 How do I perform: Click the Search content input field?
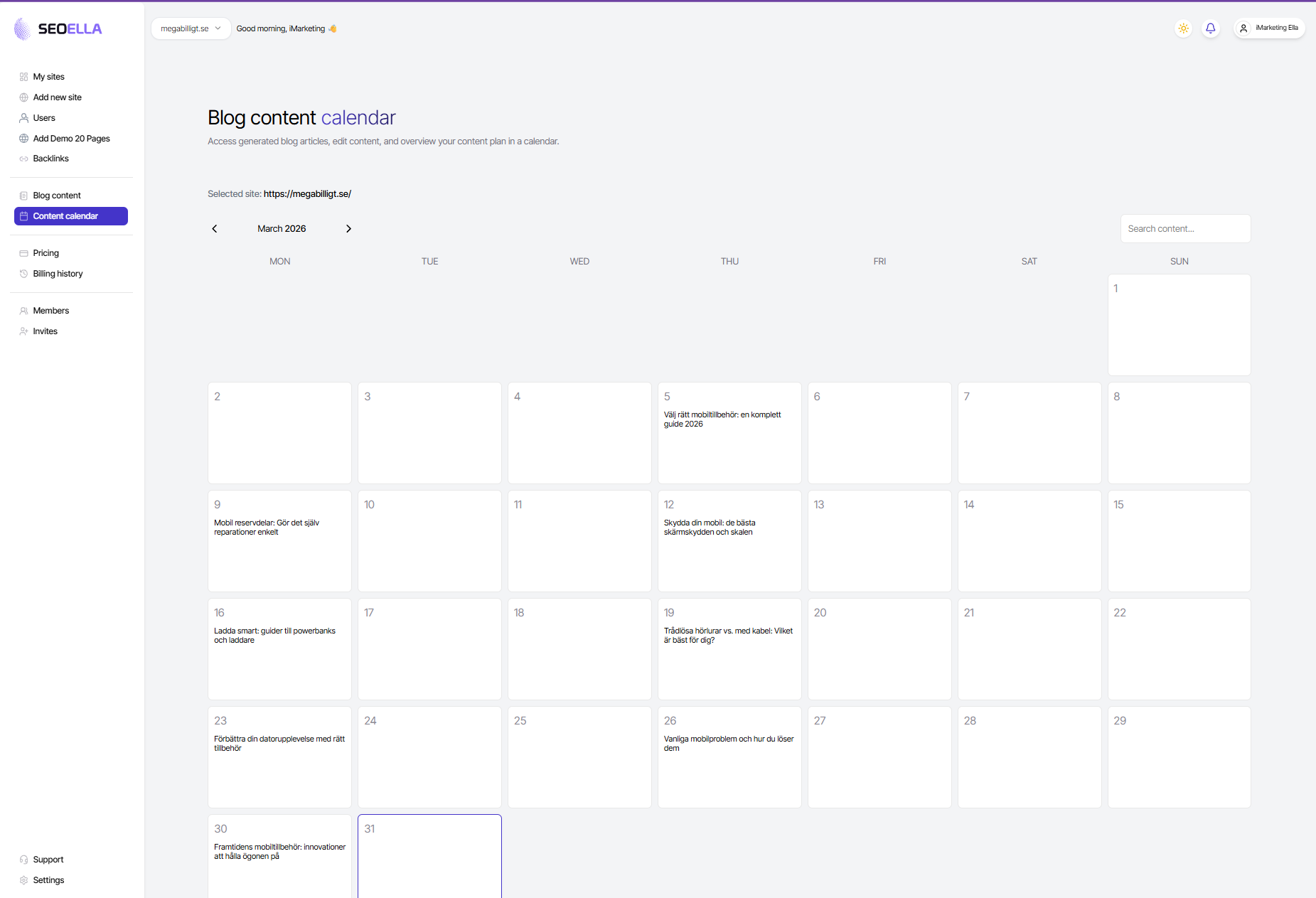point(1184,228)
